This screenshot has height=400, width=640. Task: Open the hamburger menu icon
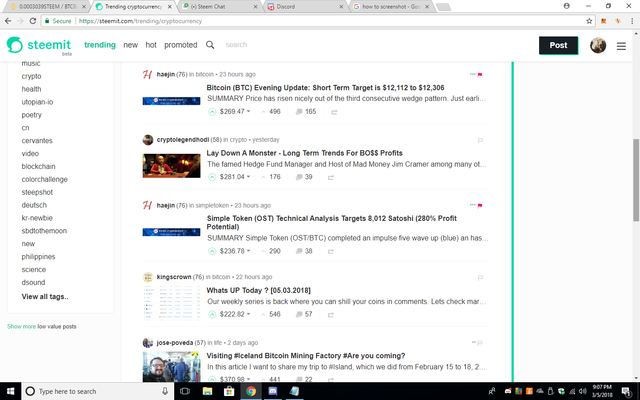tap(621, 46)
